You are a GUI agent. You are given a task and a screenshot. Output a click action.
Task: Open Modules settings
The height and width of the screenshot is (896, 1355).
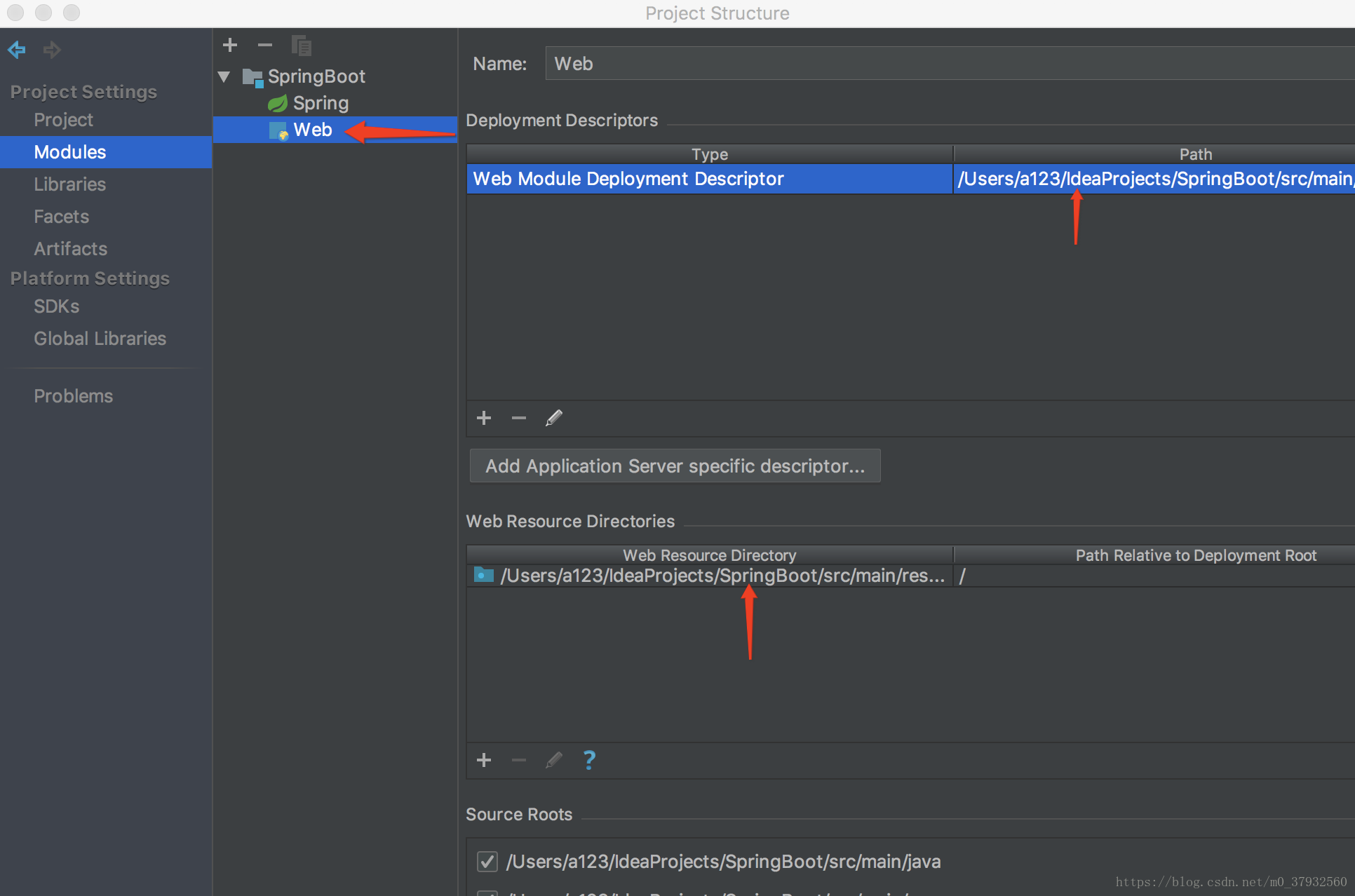click(x=106, y=152)
